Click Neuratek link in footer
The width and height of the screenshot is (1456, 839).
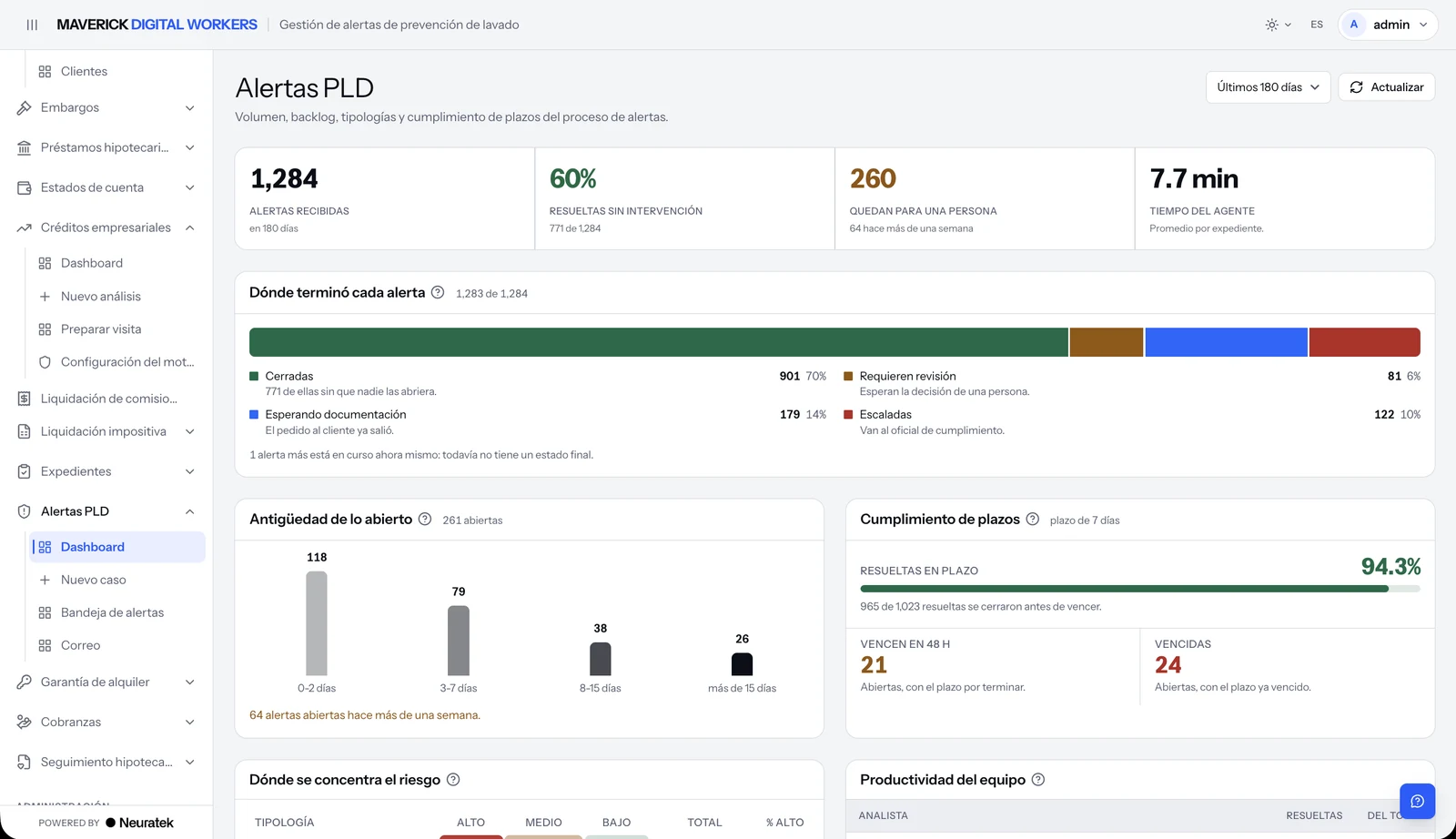tap(139, 823)
